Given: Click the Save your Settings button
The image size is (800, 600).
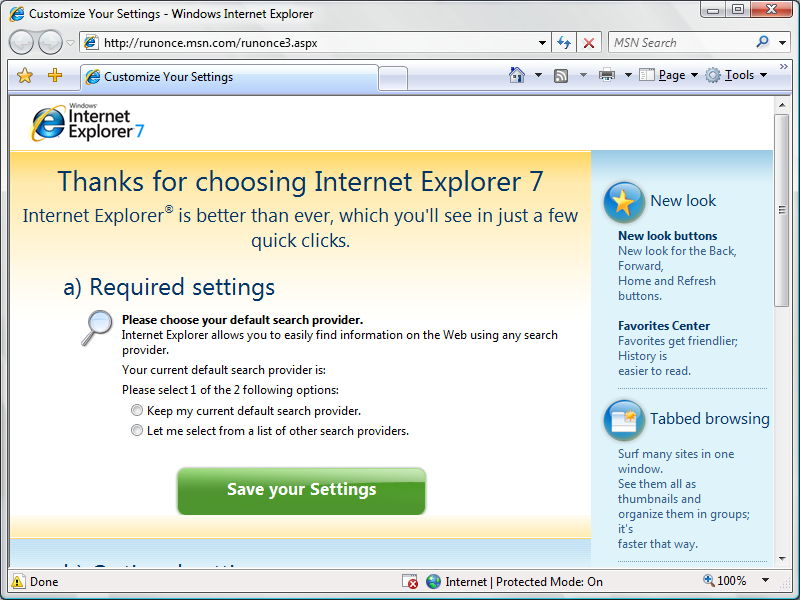Looking at the screenshot, I should click(302, 491).
